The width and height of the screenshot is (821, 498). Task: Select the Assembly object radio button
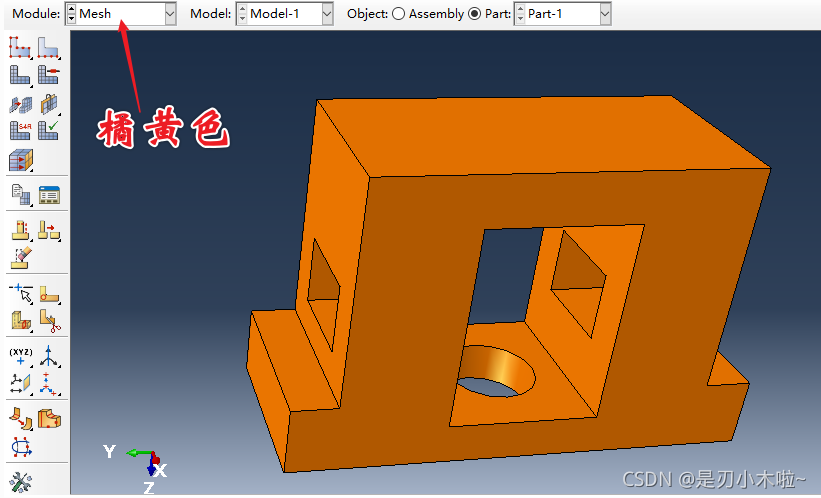[x=398, y=14]
